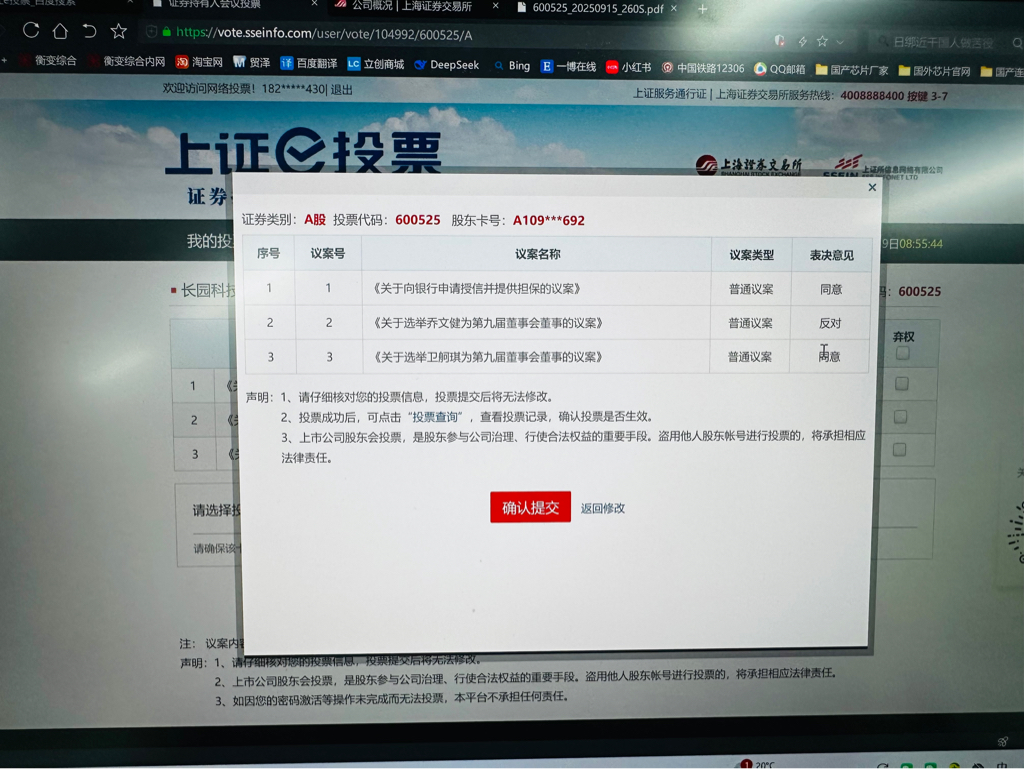
Task: Click 确认提交 button
Action: coord(530,507)
